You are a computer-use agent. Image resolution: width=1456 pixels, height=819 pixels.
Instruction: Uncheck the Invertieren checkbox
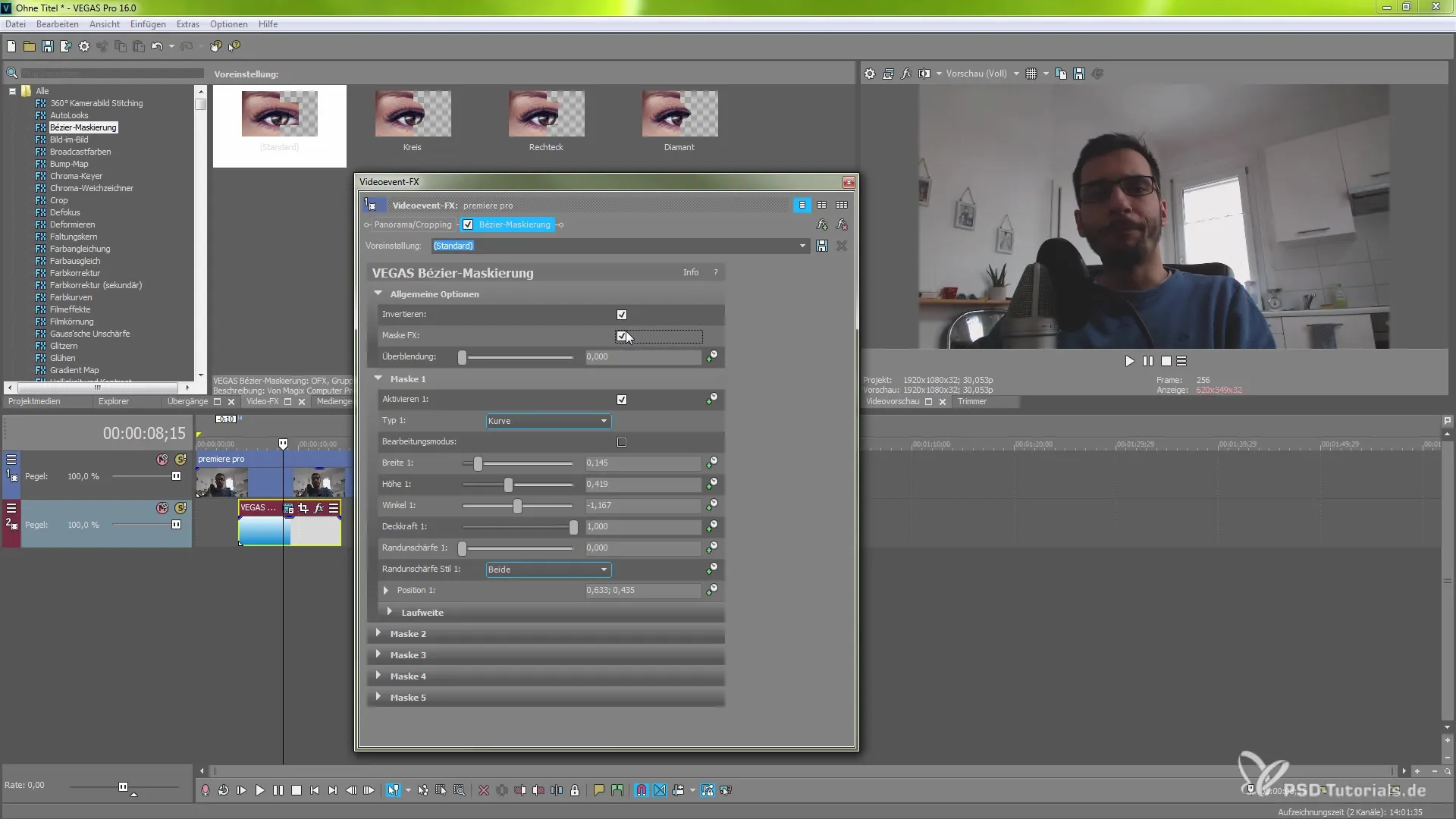pos(622,315)
